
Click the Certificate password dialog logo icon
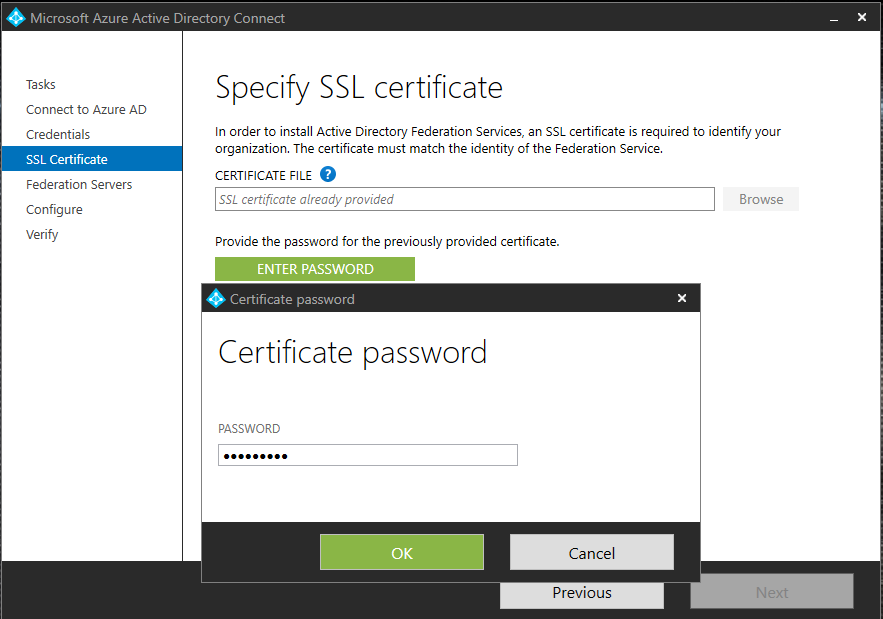pos(216,298)
